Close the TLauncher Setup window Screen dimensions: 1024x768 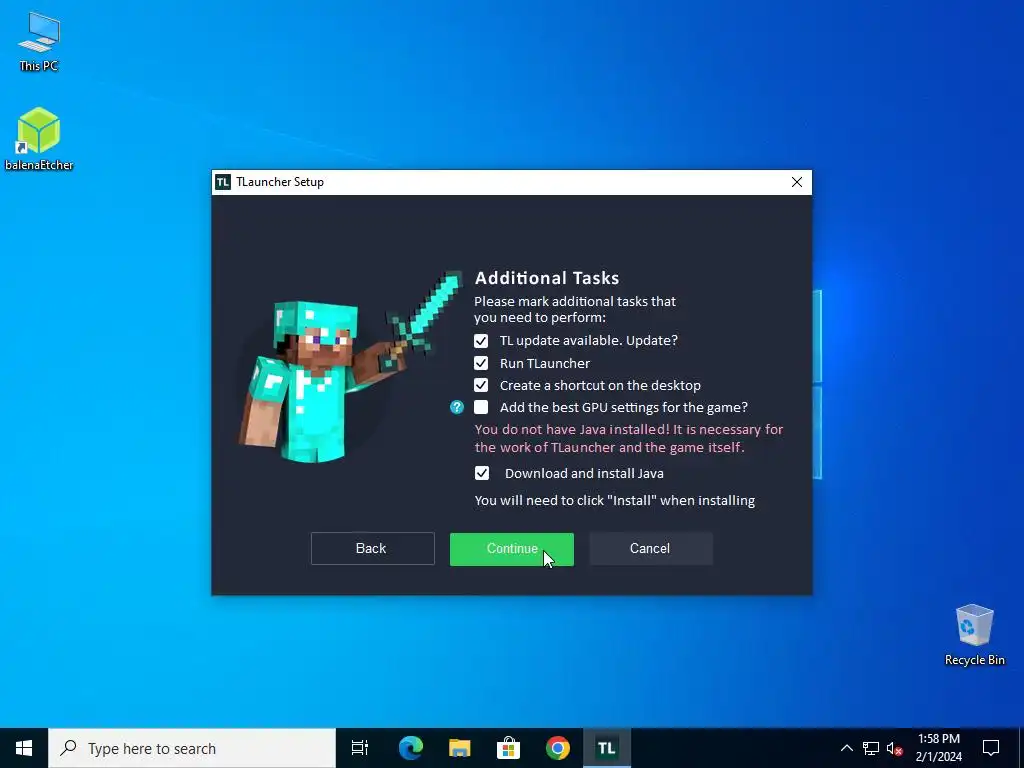pos(797,182)
